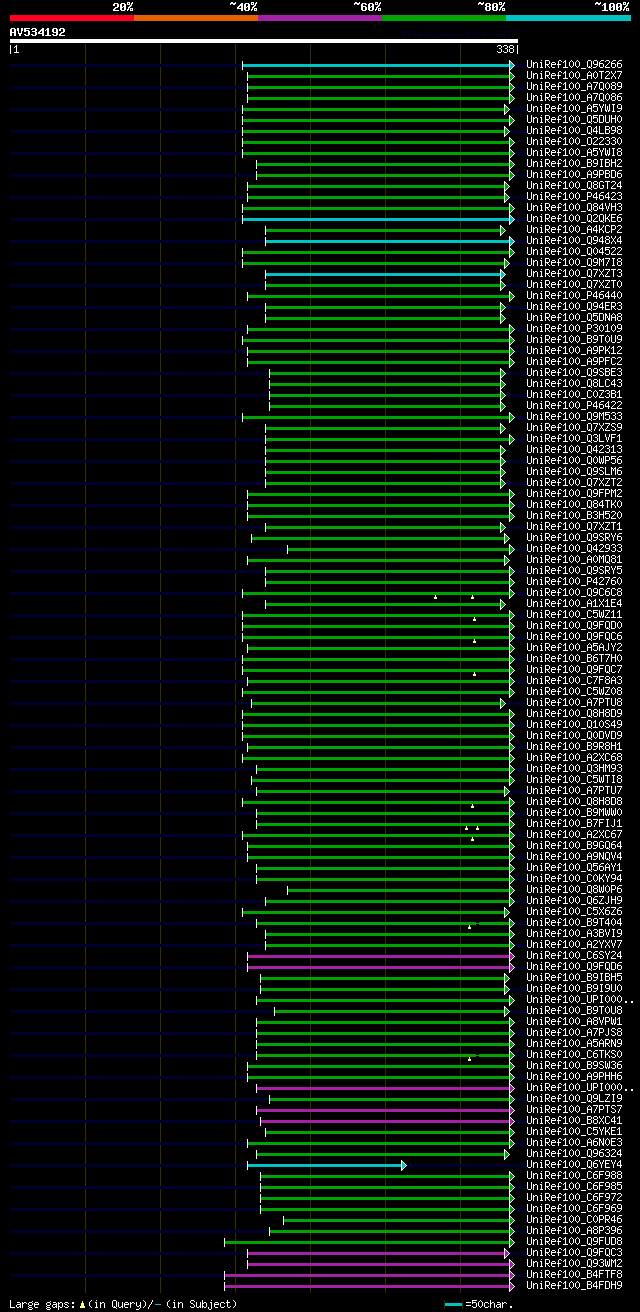This screenshot has height=1312, width=640.
Task: Select the UniRef100_C0PR46 label
Action: (574, 1220)
